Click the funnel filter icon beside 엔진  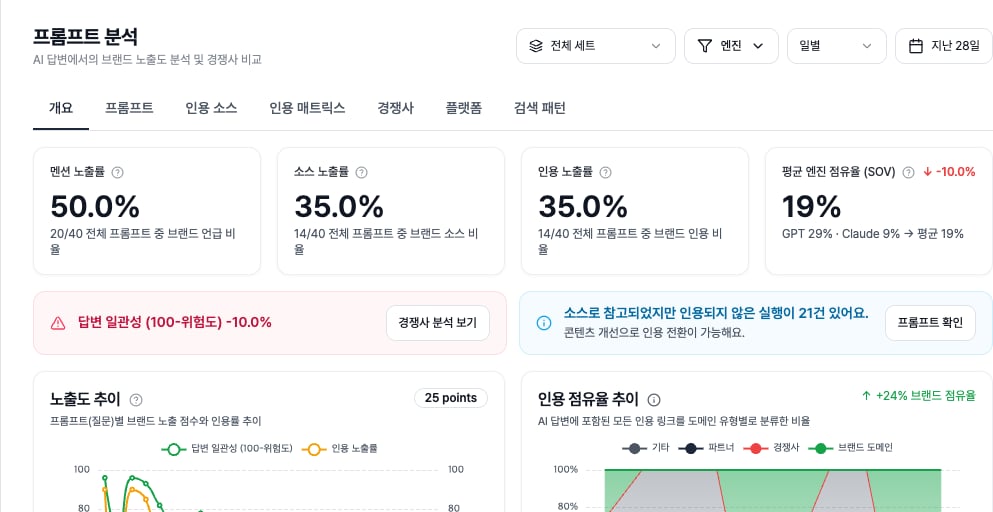(704, 46)
